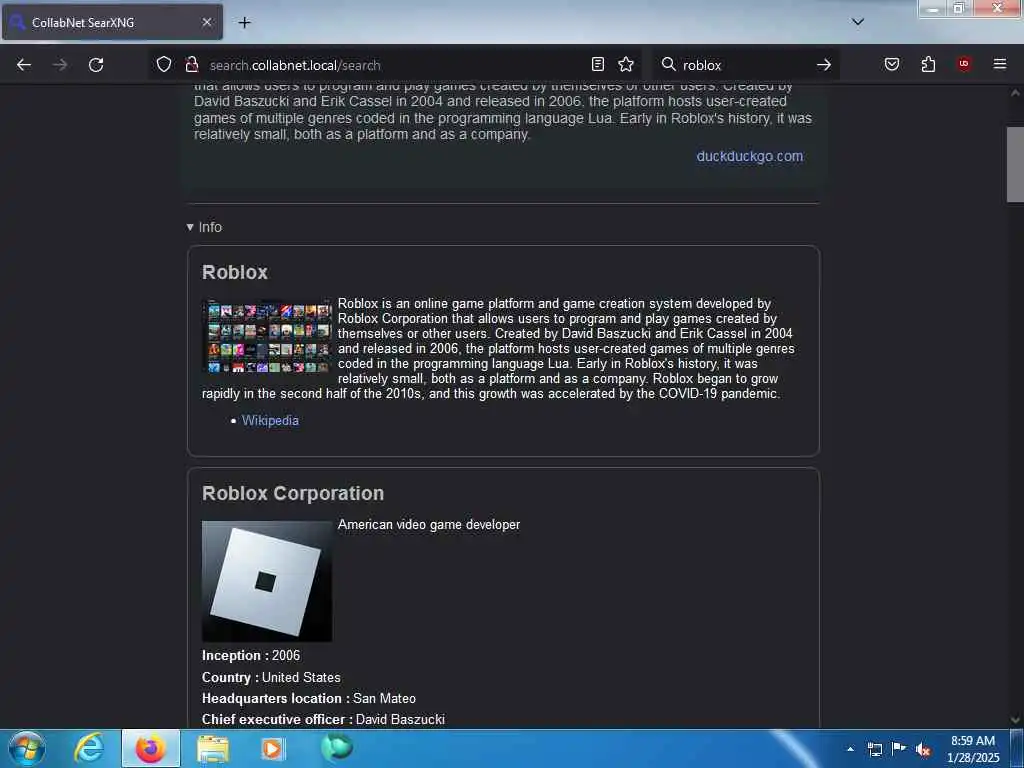Click the insecure connection padlock icon
The height and width of the screenshot is (768, 1024).
[191, 64]
